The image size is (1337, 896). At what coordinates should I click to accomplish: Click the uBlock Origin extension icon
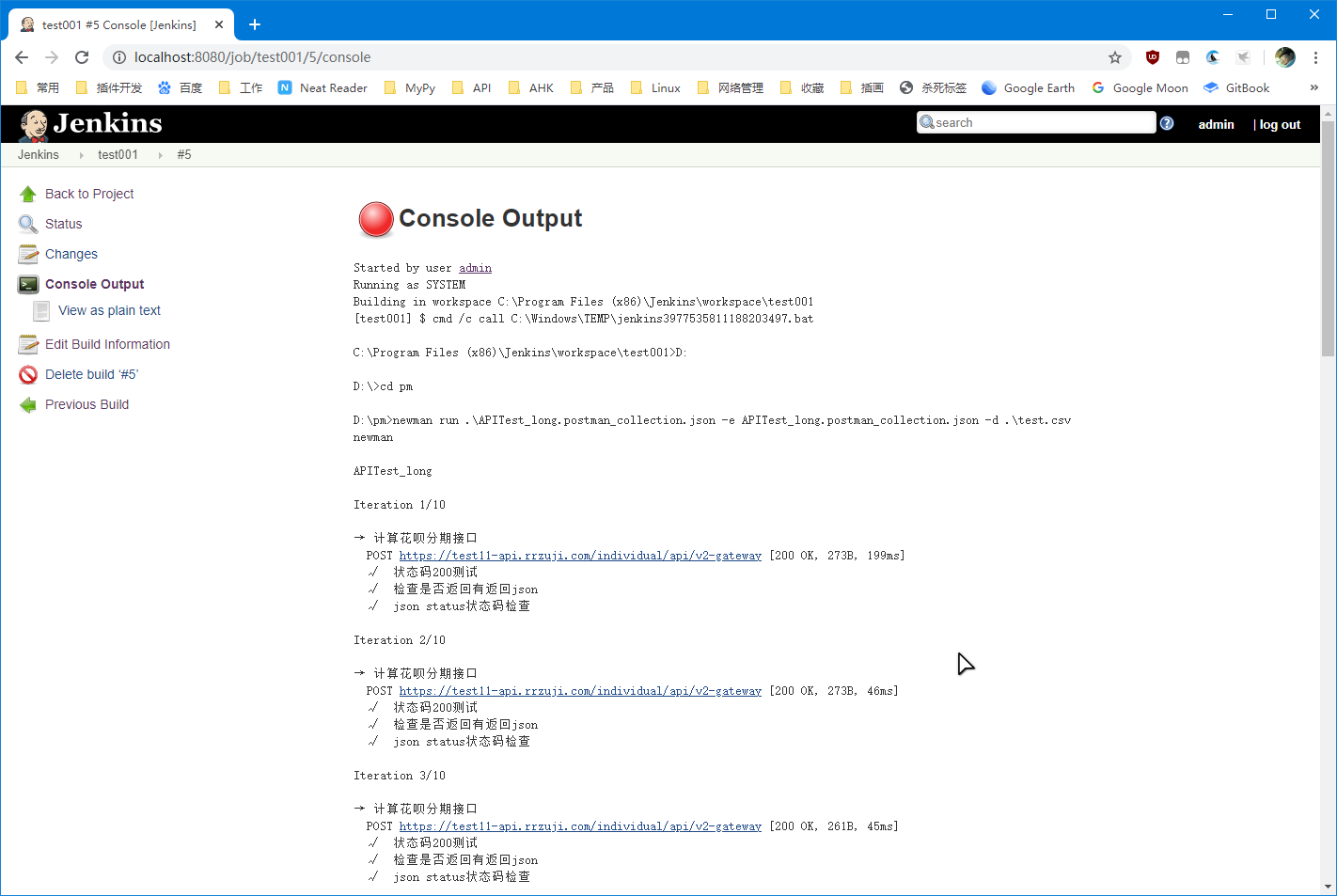(x=1153, y=57)
